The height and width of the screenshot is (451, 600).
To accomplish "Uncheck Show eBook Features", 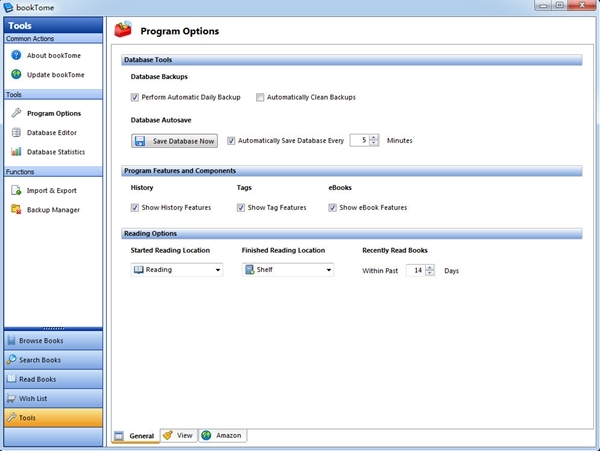I will click(x=333, y=207).
